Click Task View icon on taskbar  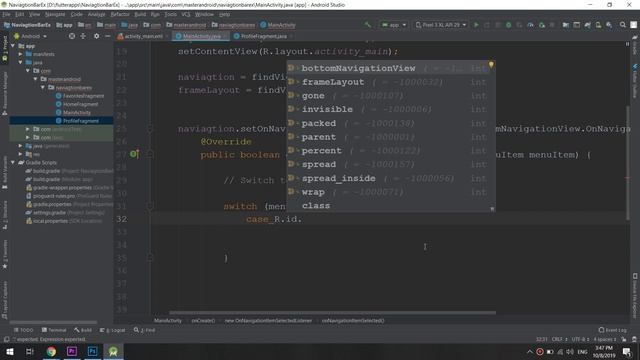click(x=29, y=351)
